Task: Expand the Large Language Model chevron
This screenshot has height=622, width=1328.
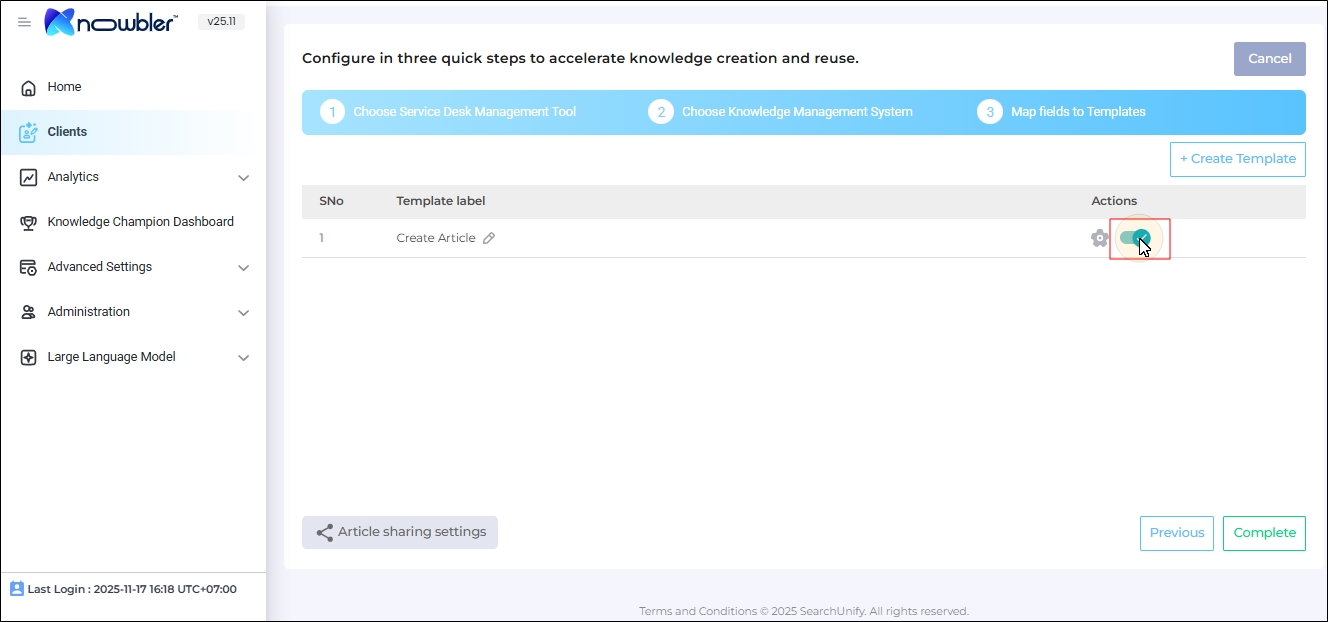Action: [x=243, y=358]
